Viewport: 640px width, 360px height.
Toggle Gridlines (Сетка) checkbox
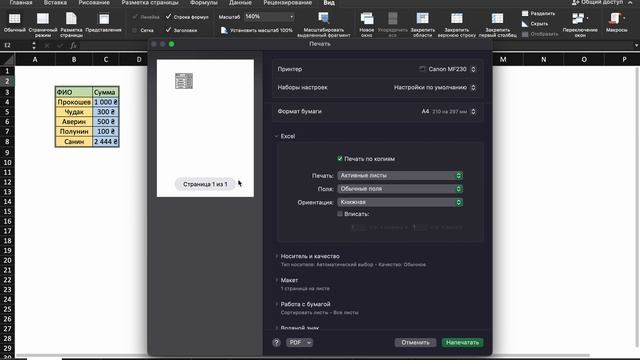tap(135, 30)
